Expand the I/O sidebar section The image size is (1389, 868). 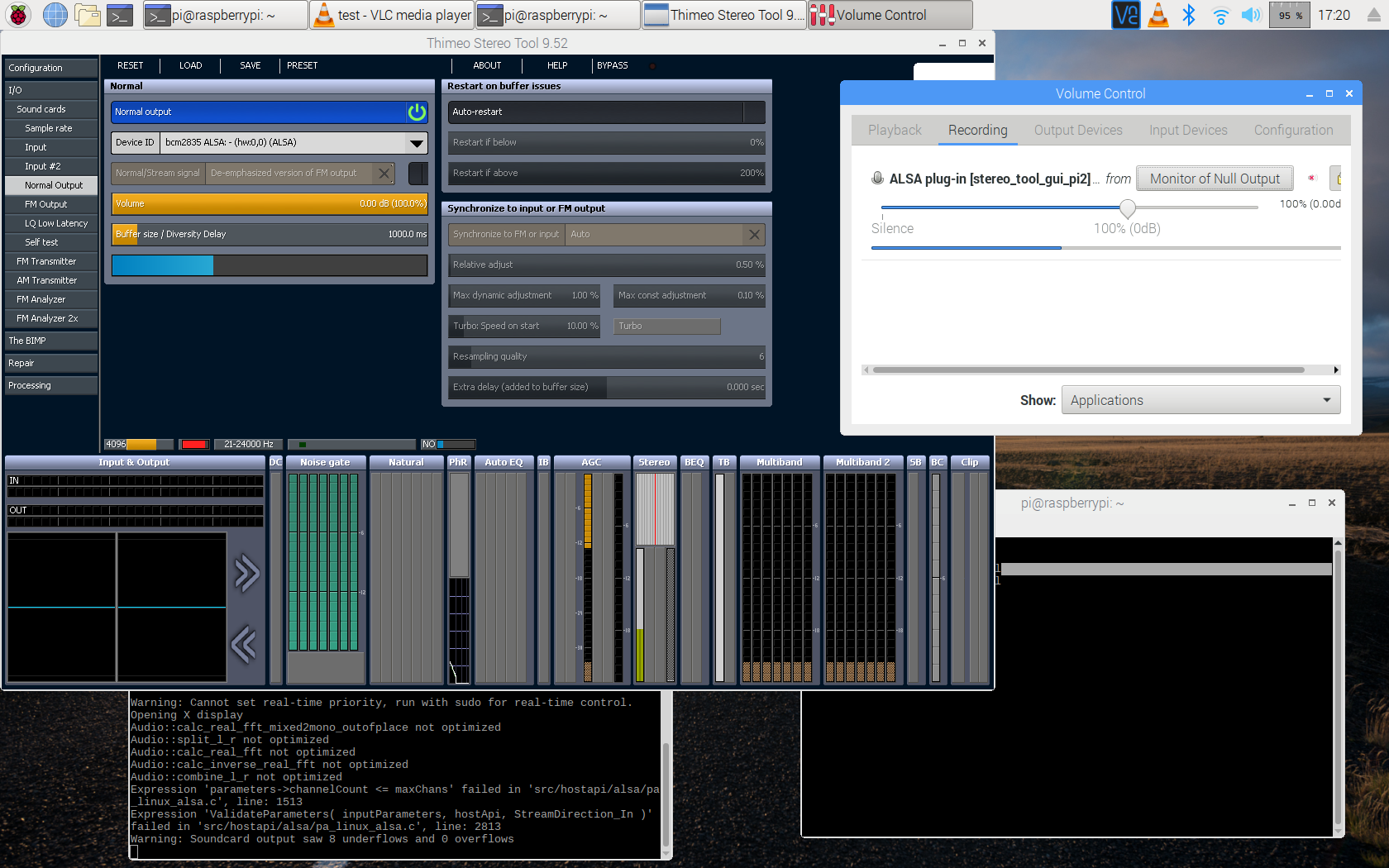pos(51,90)
